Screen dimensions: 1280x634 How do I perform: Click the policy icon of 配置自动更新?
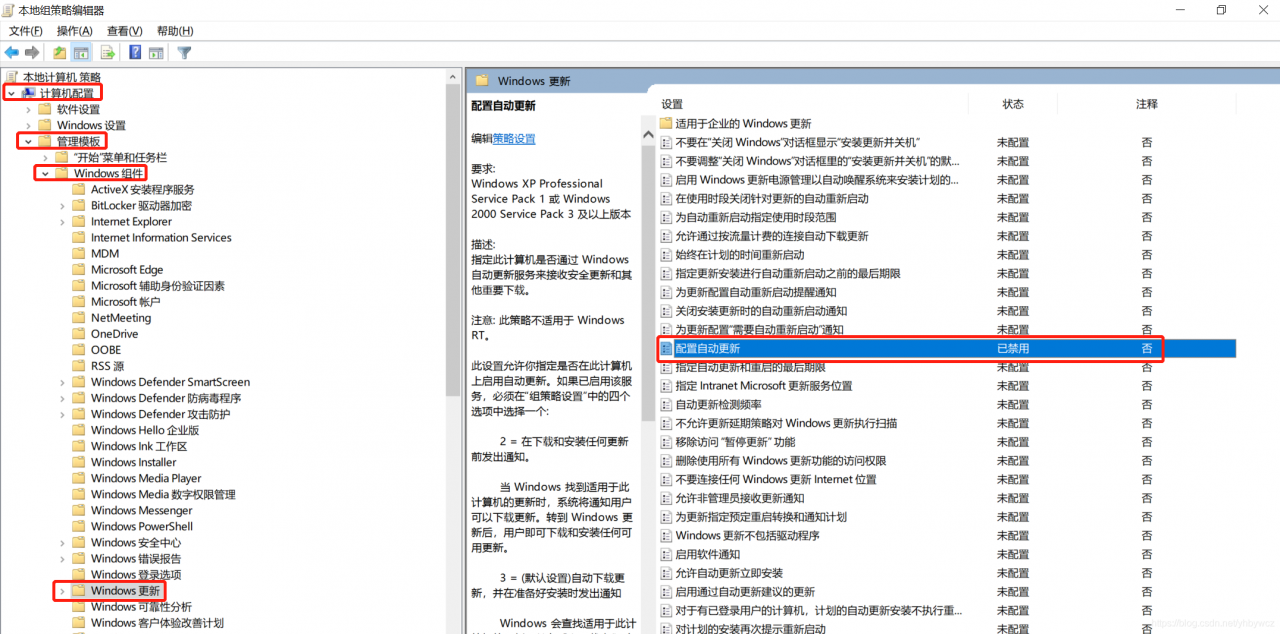666,349
